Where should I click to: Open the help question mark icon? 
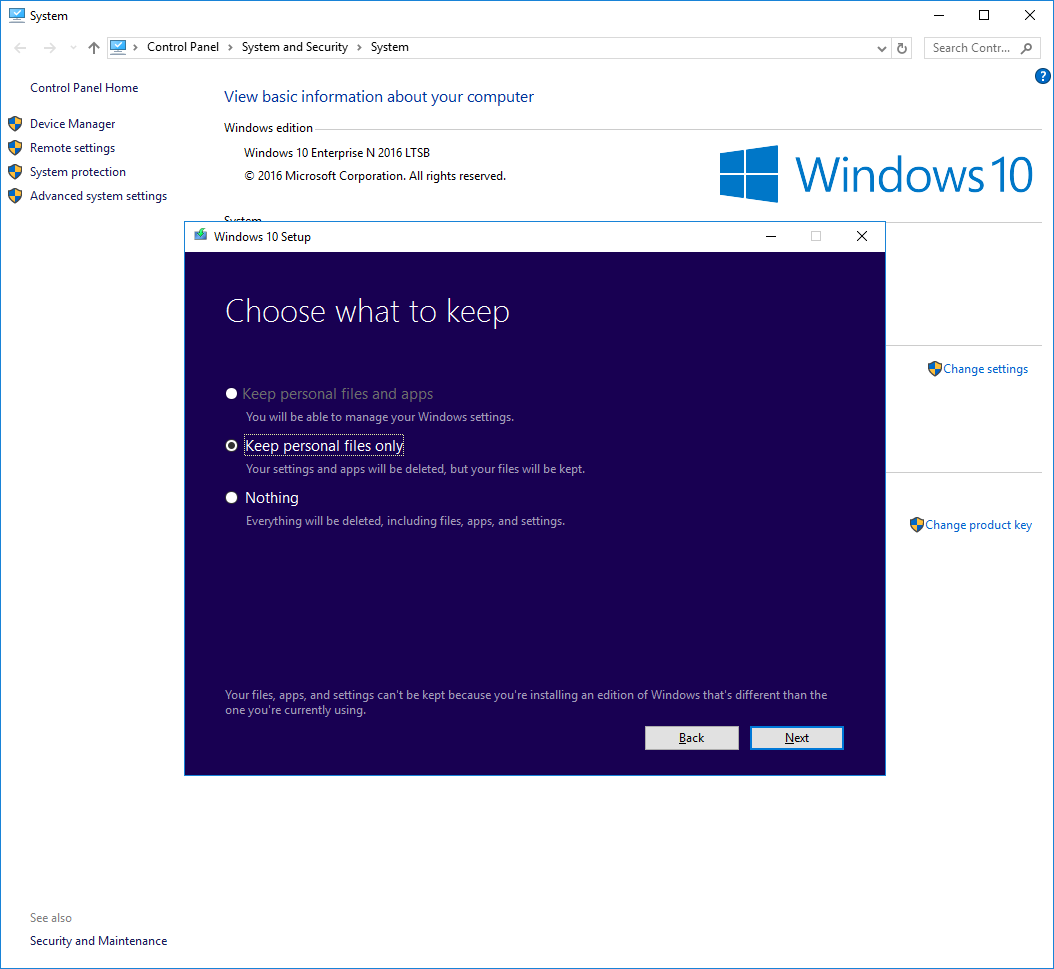(1043, 76)
